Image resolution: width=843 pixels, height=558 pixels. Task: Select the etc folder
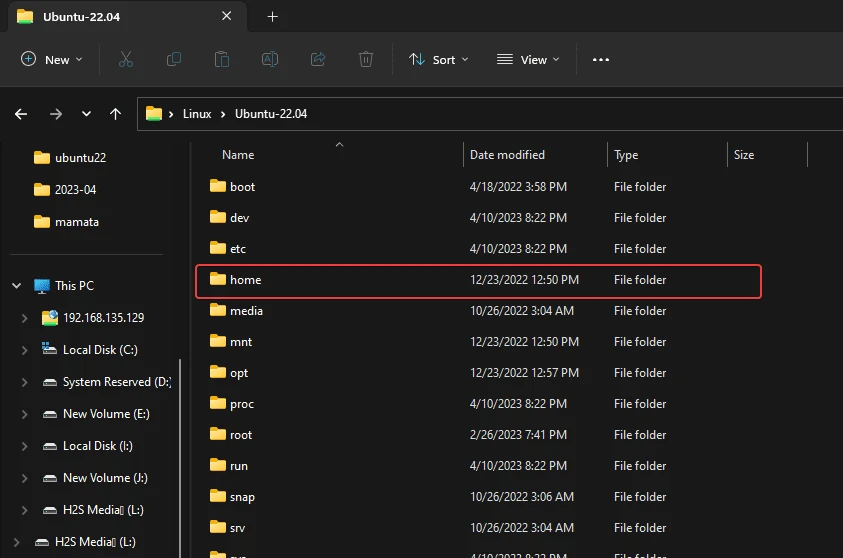pos(228,249)
